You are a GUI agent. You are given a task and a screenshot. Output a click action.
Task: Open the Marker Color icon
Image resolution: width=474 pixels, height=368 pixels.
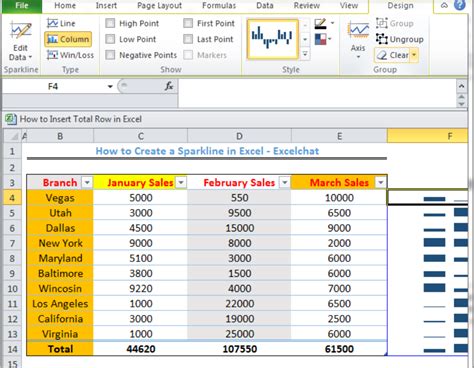tap(321, 39)
